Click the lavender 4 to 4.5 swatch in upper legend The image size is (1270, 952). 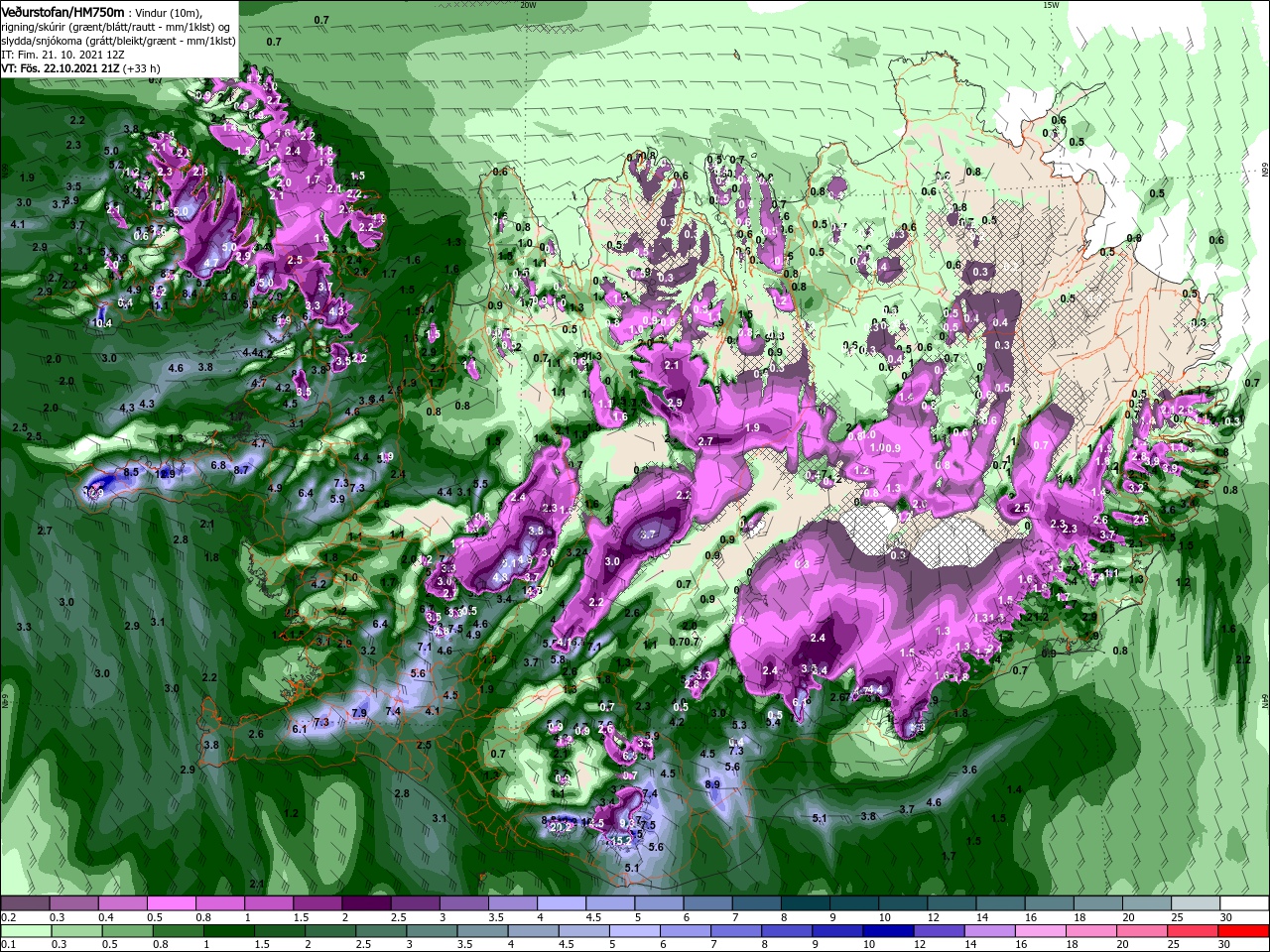coord(561,903)
